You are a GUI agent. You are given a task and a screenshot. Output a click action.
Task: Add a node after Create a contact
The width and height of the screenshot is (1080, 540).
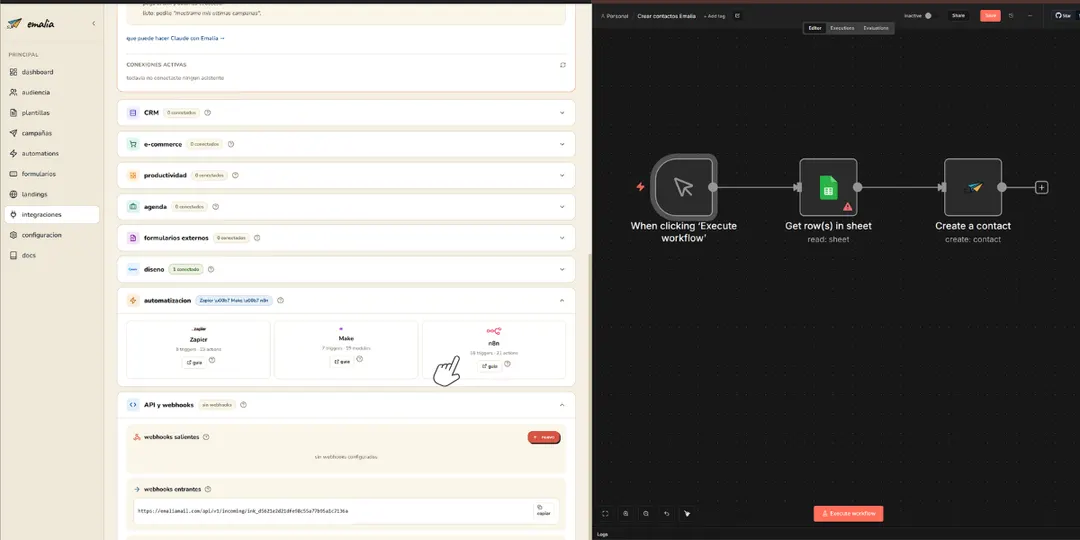click(x=1042, y=187)
